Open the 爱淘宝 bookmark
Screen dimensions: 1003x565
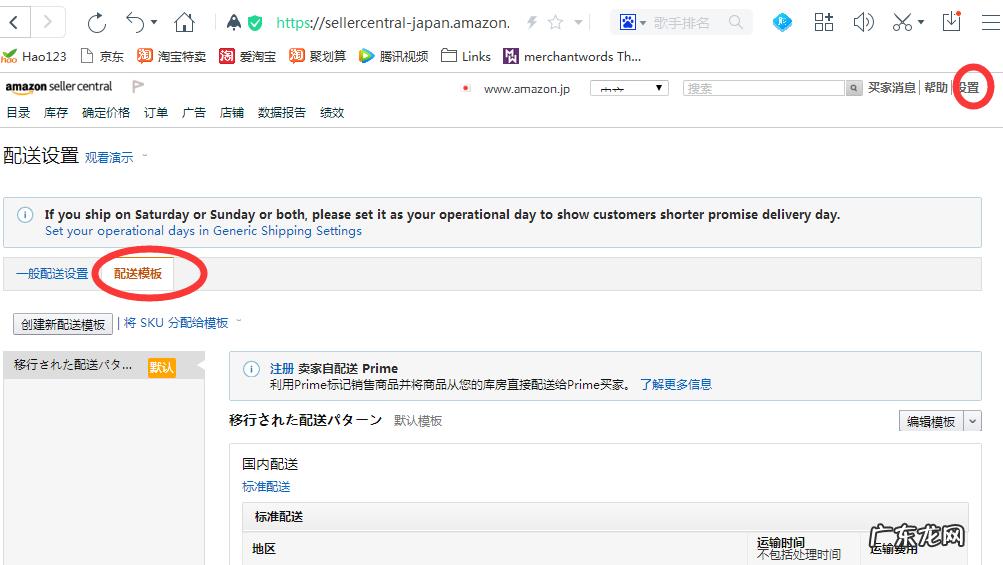tap(247, 56)
